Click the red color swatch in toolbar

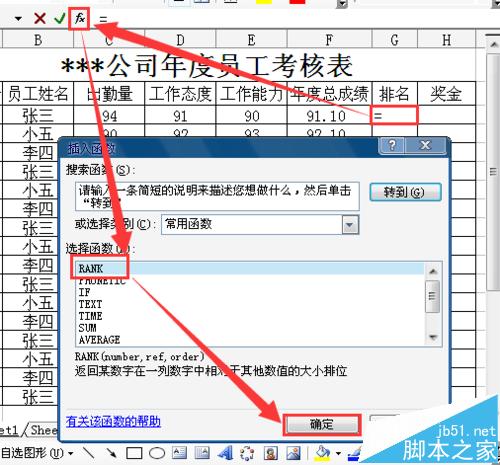(x=297, y=2)
